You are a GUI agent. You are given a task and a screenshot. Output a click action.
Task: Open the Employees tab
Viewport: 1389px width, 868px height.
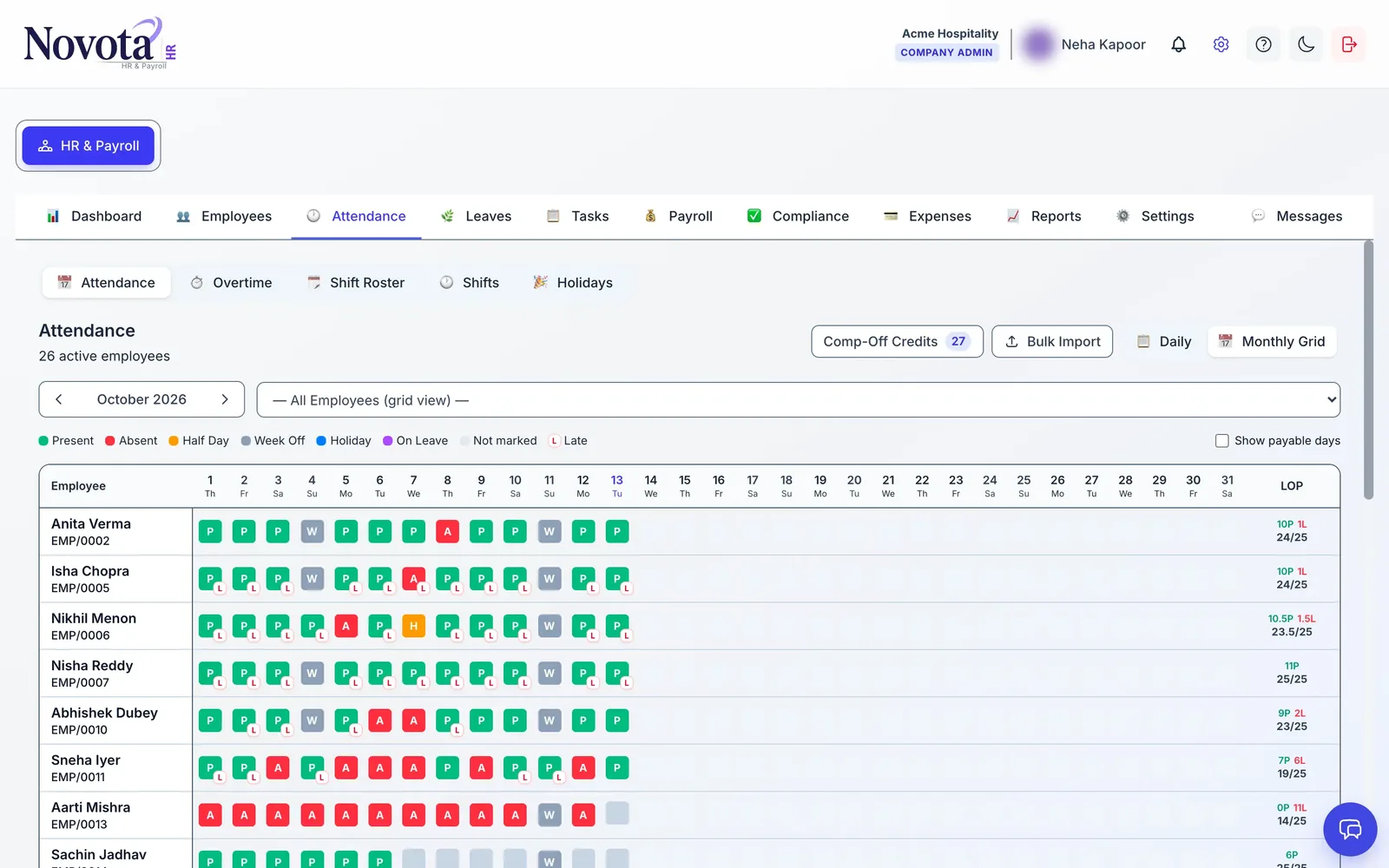pyautogui.click(x=224, y=216)
